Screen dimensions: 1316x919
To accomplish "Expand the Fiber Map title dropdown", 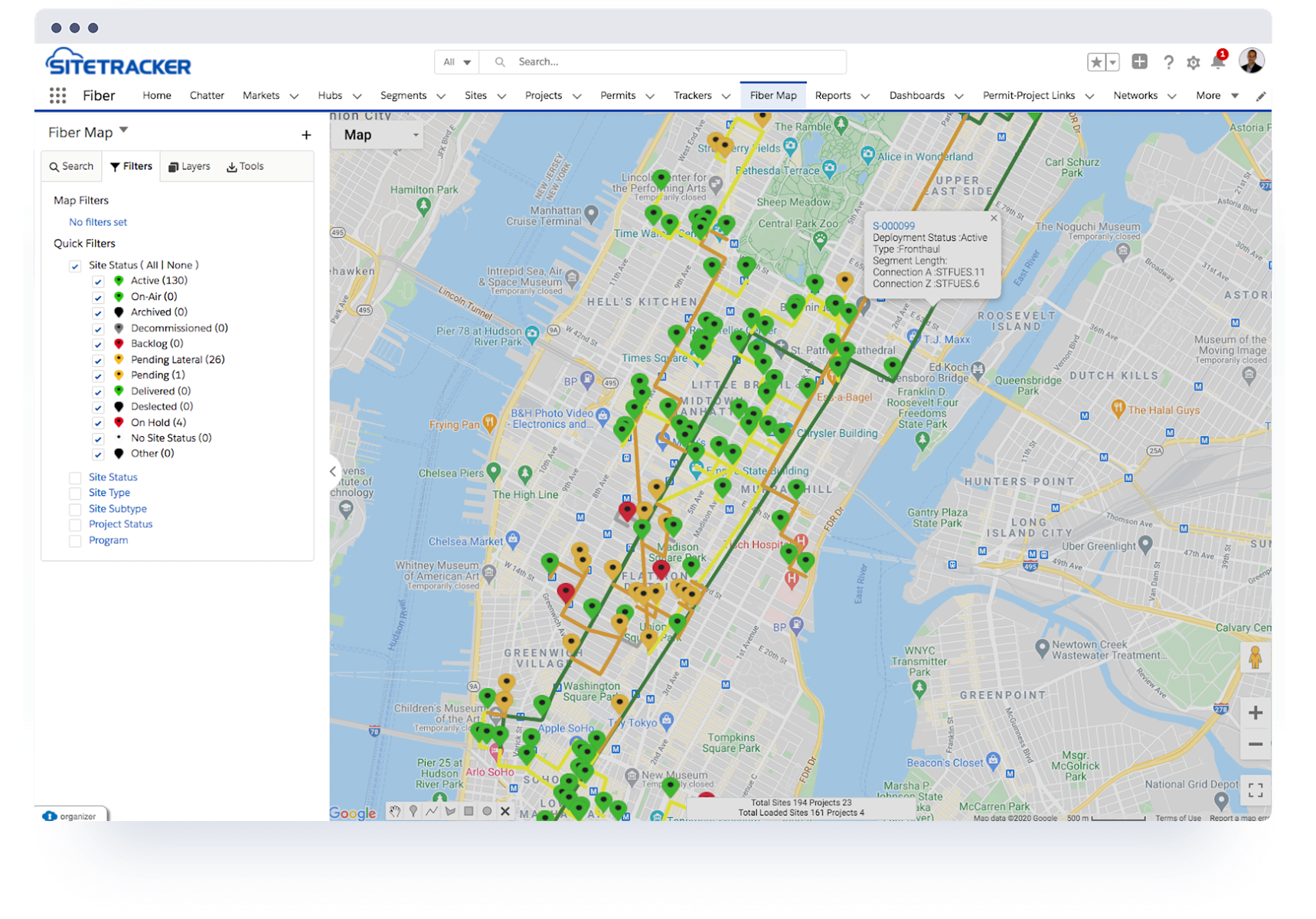I will coord(124,131).
